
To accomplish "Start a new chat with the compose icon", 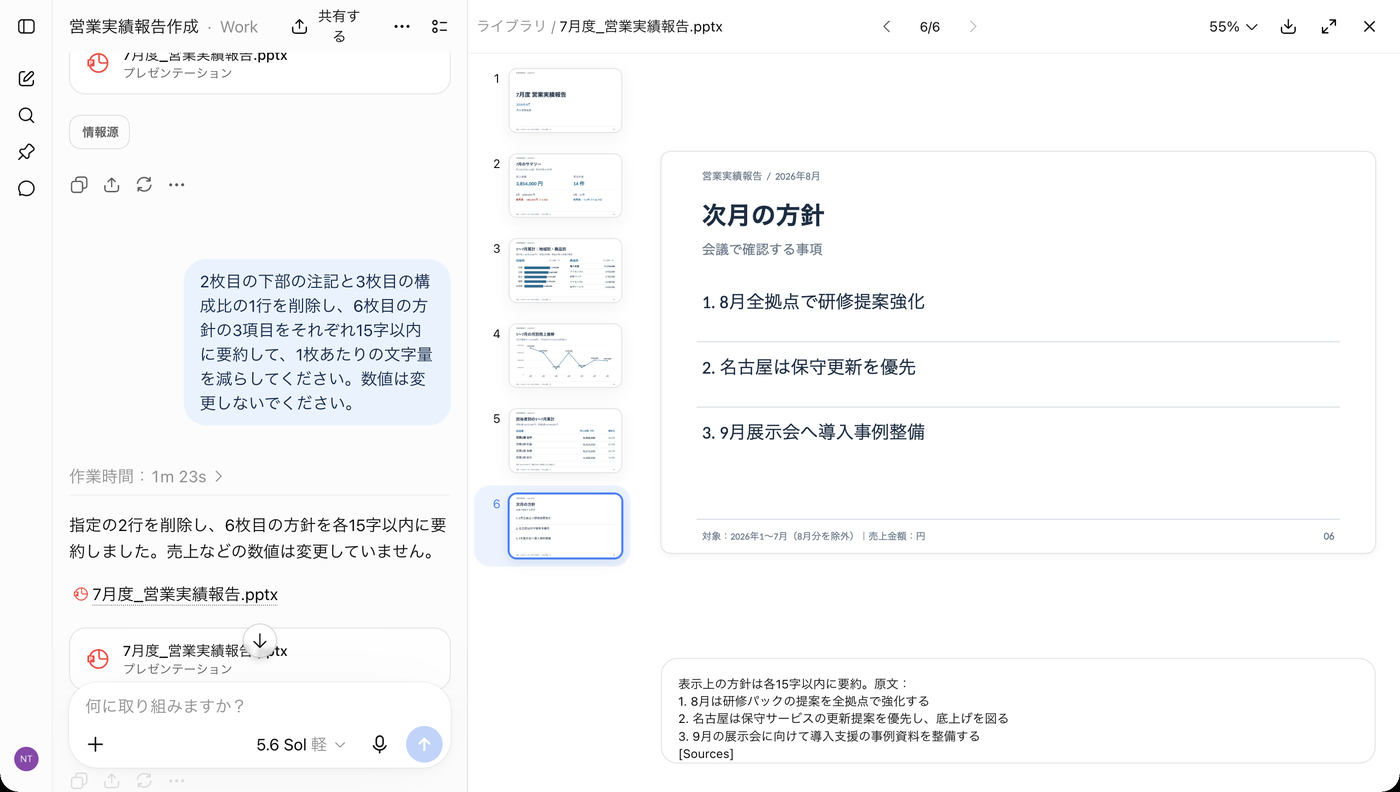I will (27, 79).
